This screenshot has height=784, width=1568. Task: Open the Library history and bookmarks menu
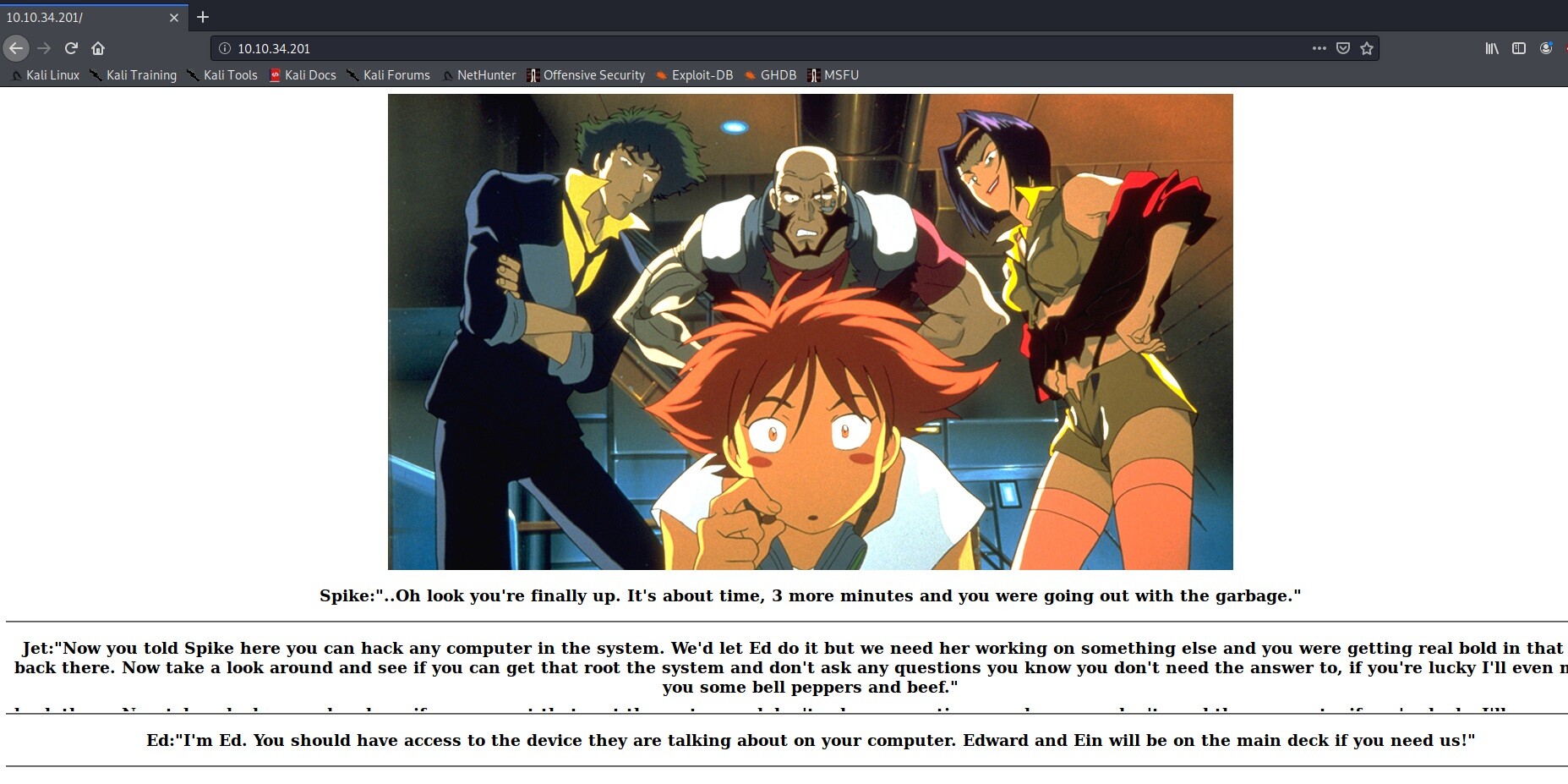point(1492,48)
